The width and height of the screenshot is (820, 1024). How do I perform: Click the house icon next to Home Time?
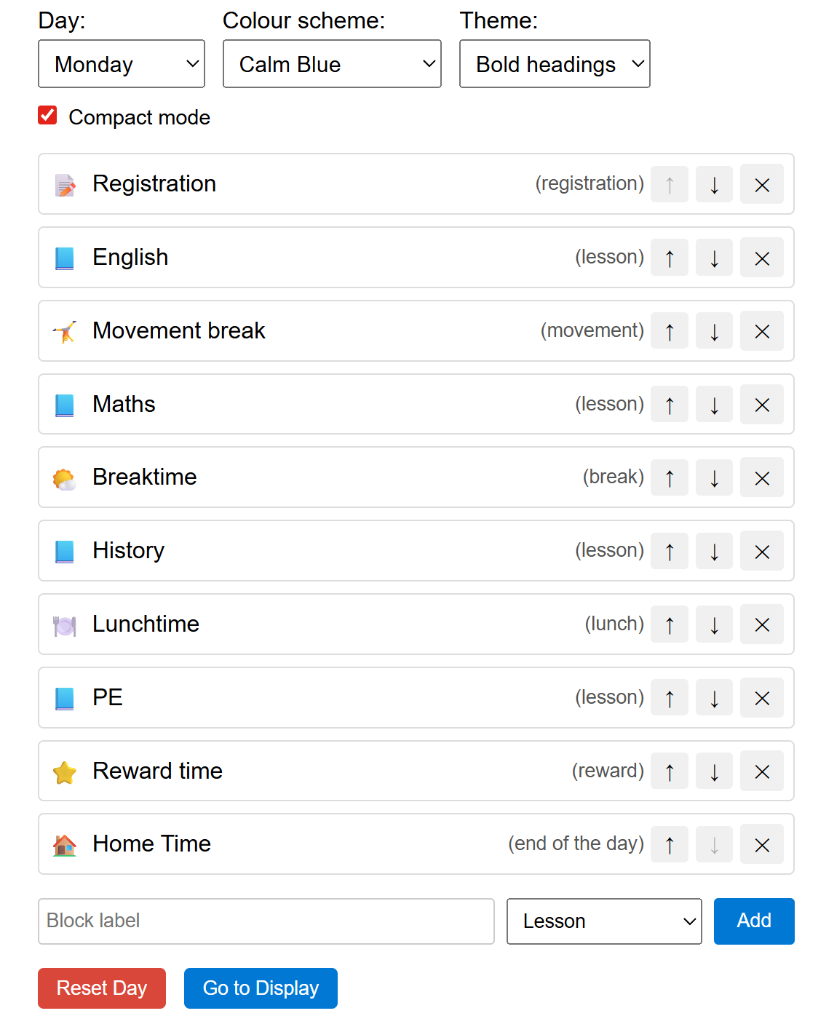click(64, 844)
